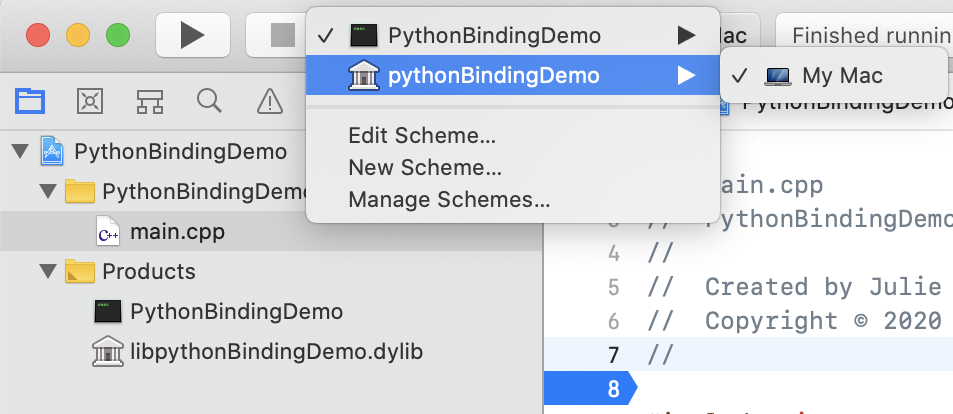Select the Products folder row

point(271,271)
